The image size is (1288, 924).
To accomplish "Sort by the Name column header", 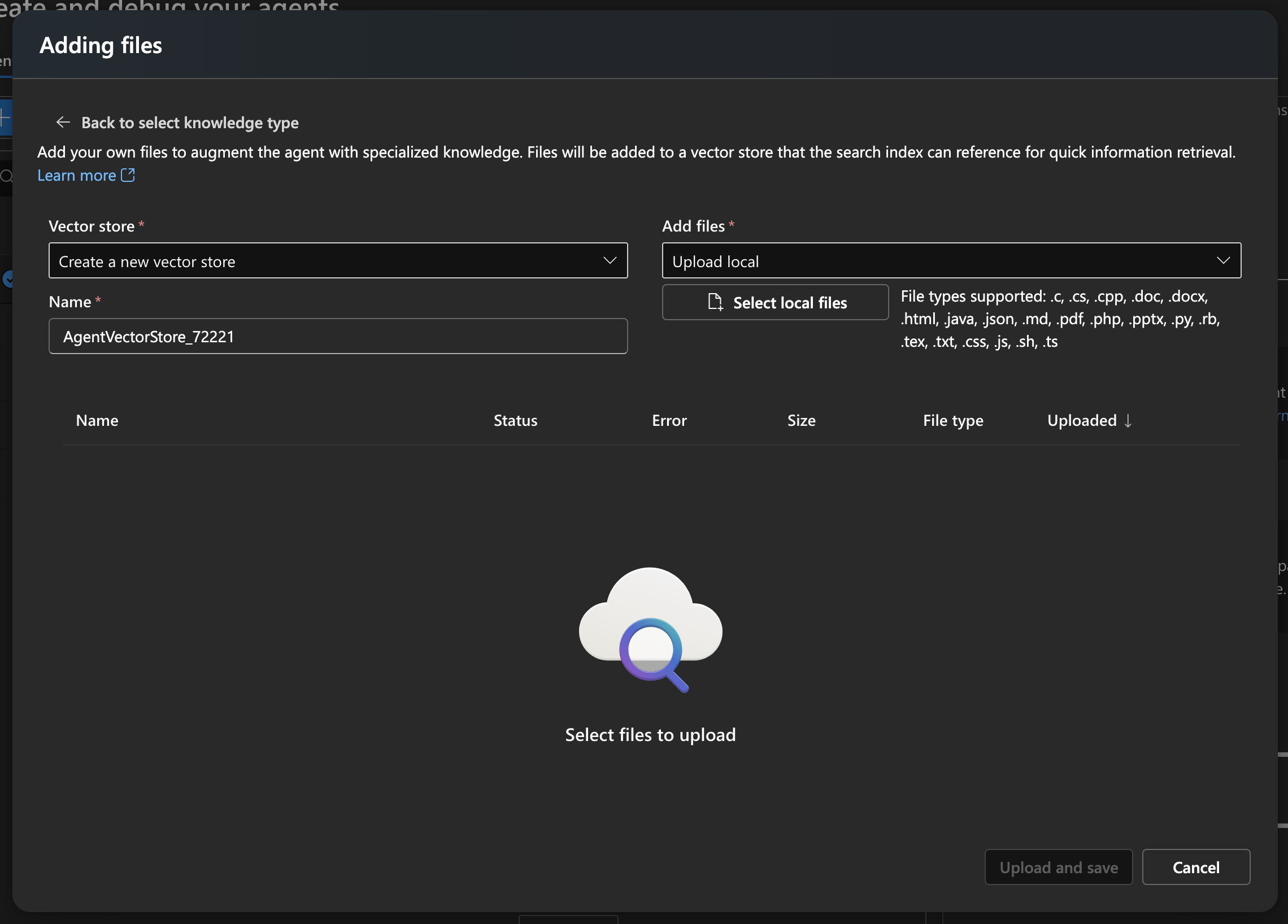I will point(97,421).
